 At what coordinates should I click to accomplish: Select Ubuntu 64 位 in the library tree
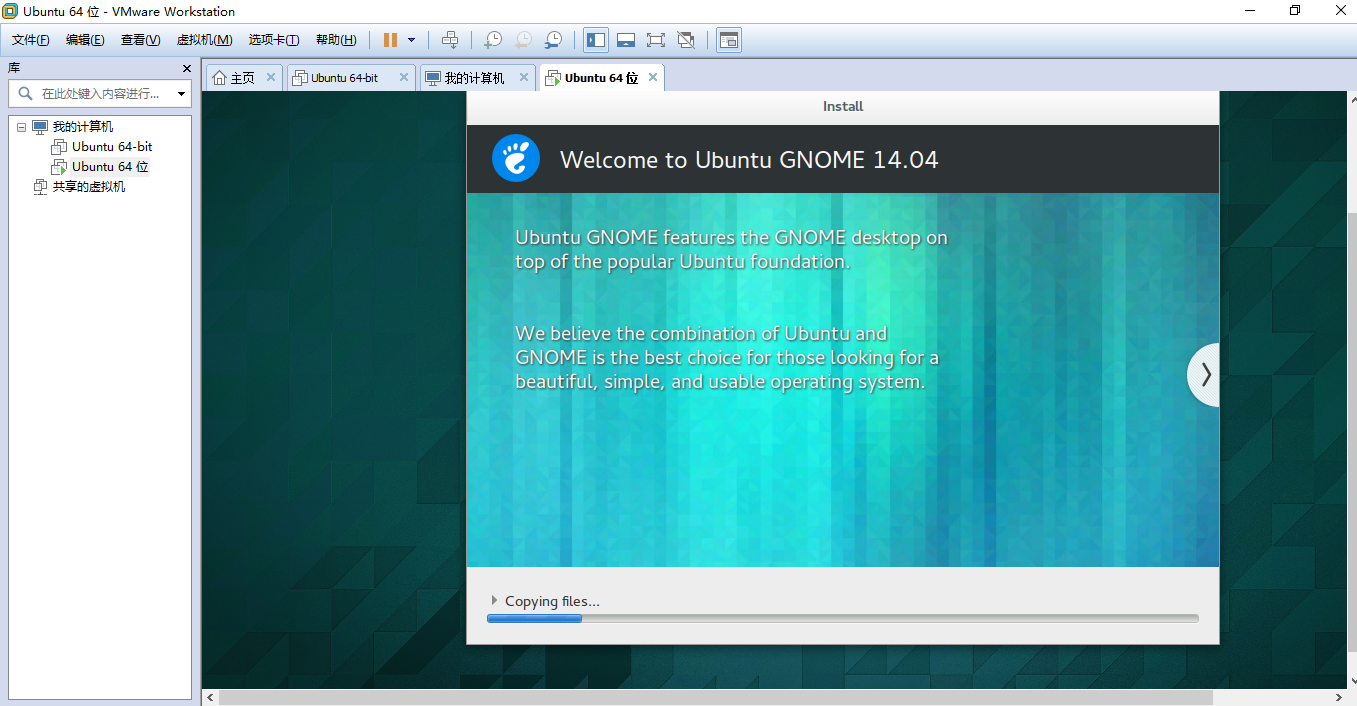coord(110,167)
